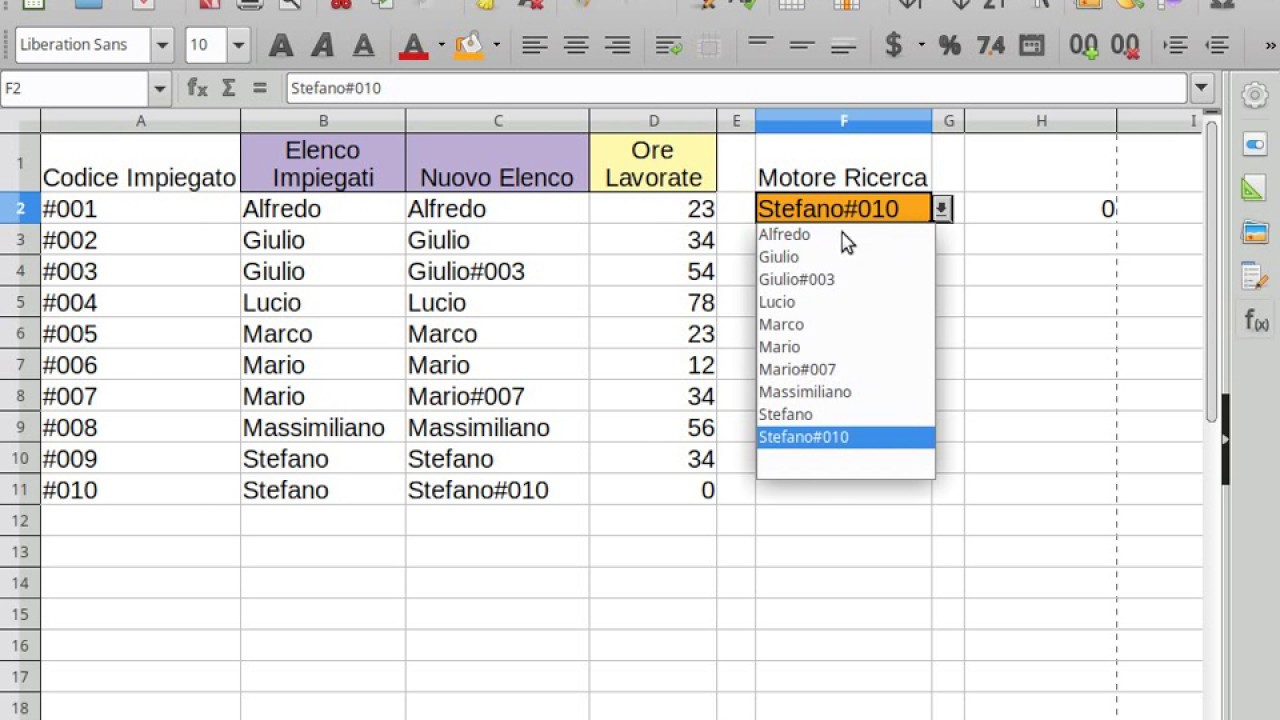
Task: Center cell content vertically
Action: (x=802, y=45)
